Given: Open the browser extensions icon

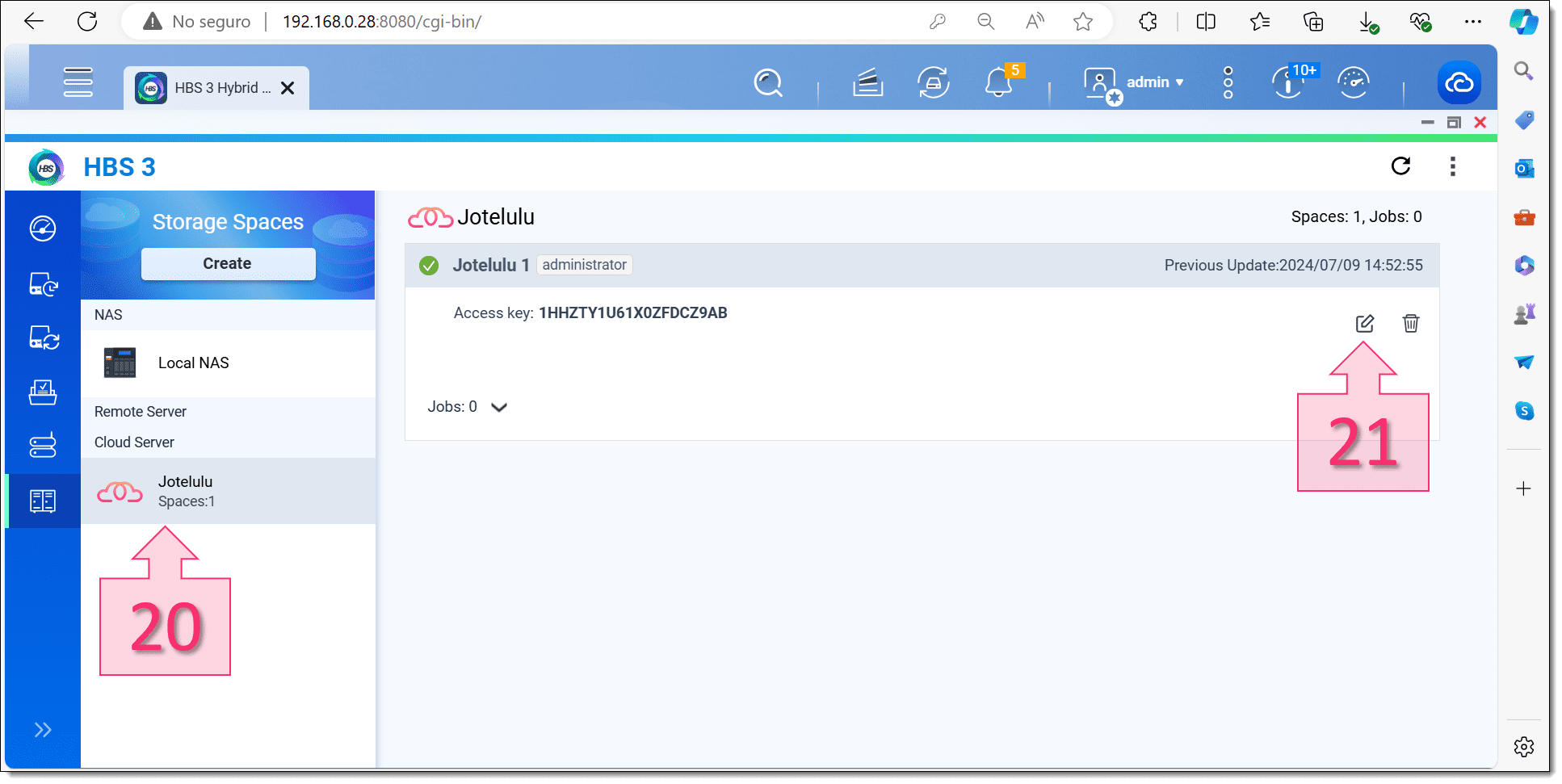Looking at the screenshot, I should click(1148, 22).
